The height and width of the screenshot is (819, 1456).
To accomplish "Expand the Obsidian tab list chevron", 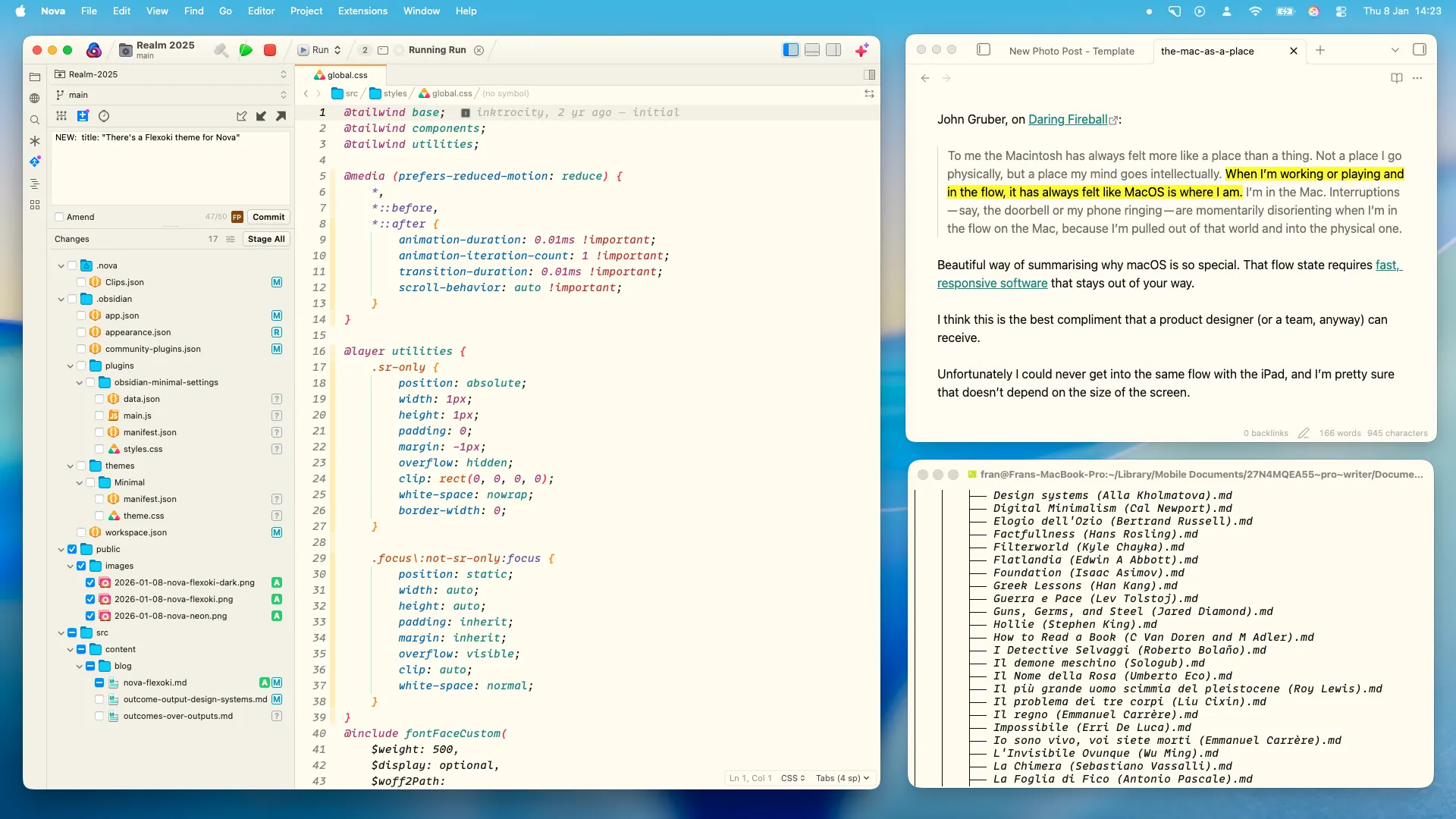I will [1395, 50].
